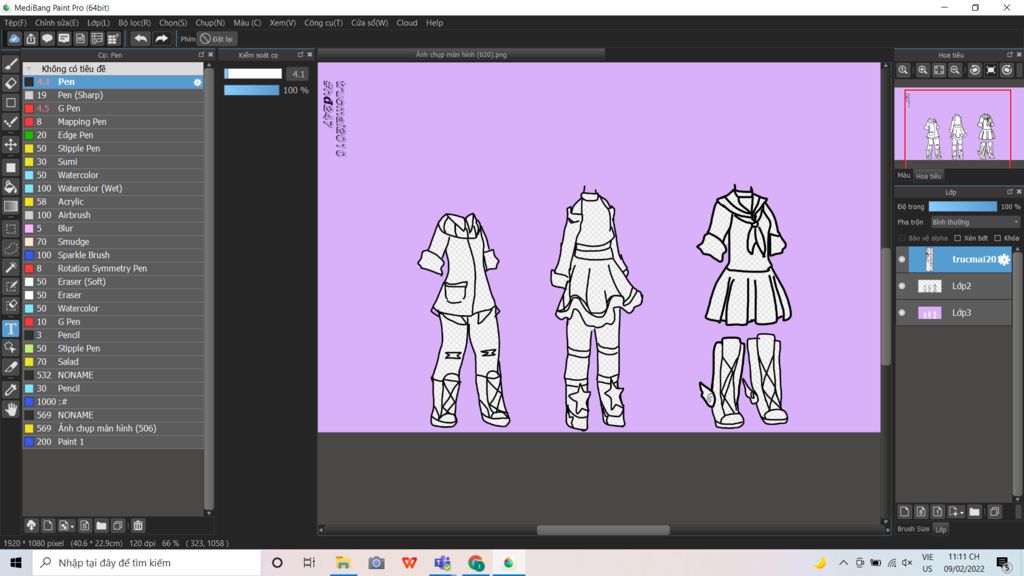
Task: Select the Bucket fill tool
Action: point(11,187)
